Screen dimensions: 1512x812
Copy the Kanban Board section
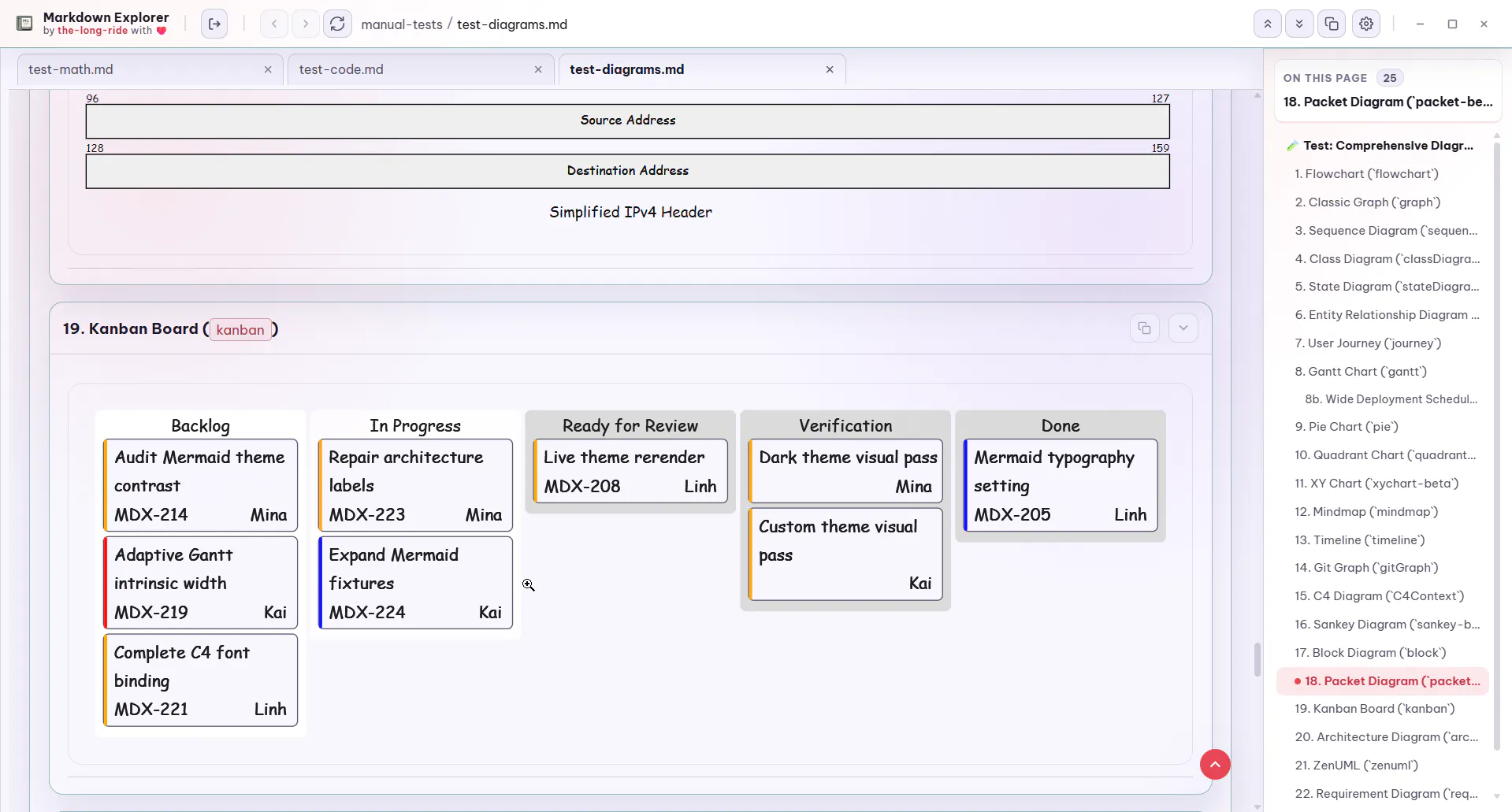point(1145,328)
